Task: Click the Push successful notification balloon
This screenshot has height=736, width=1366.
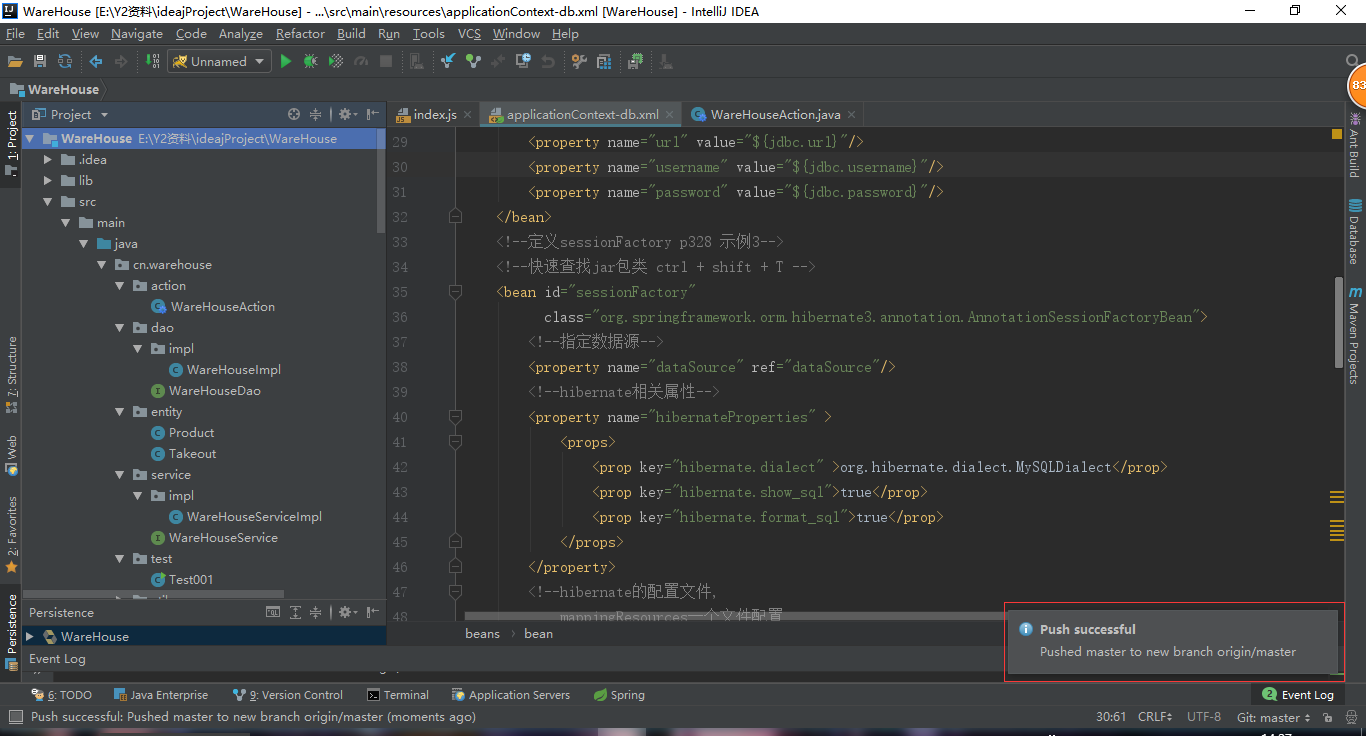Action: coord(1174,641)
